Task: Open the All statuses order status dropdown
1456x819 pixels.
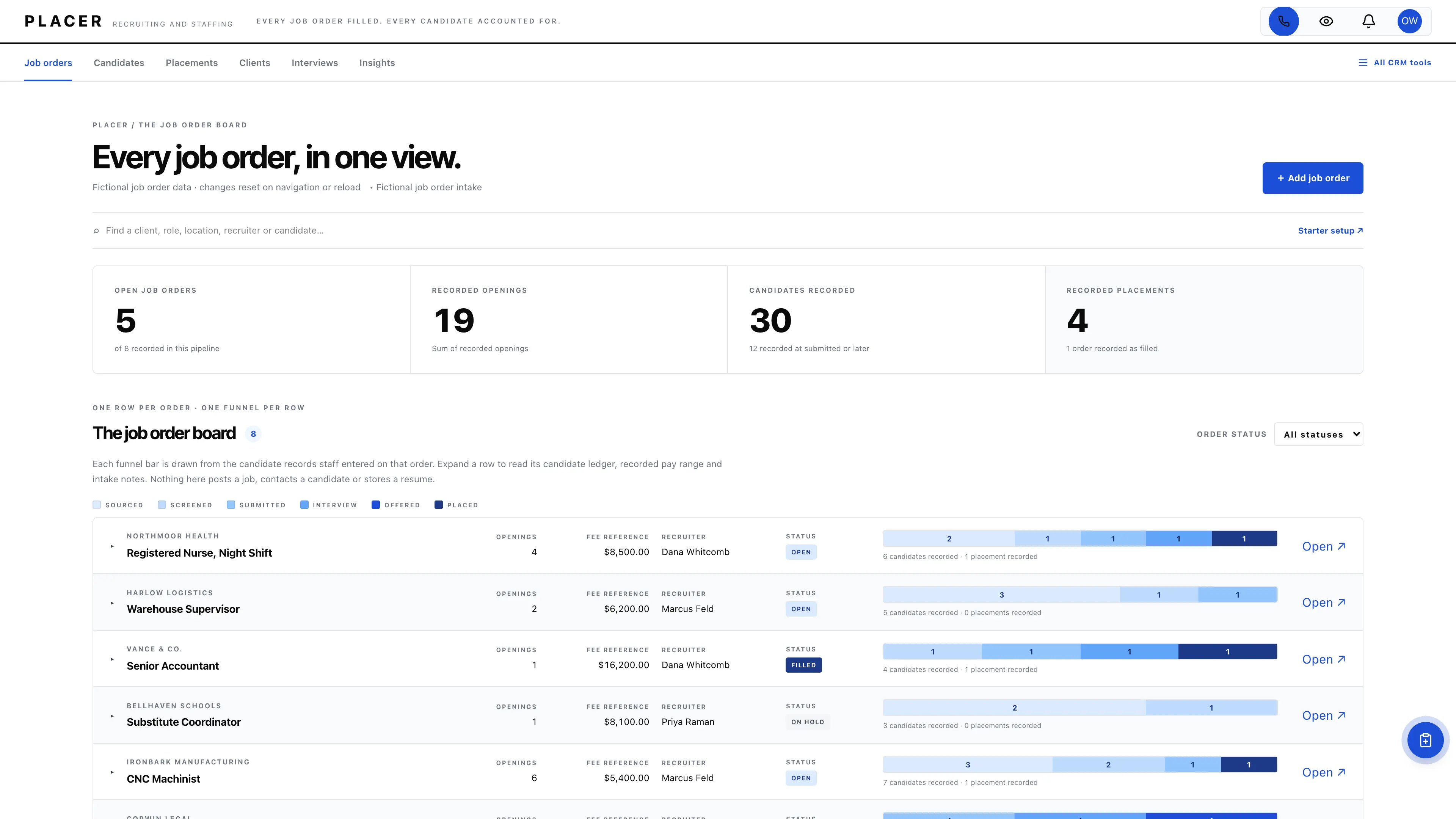Action: 1318,434
